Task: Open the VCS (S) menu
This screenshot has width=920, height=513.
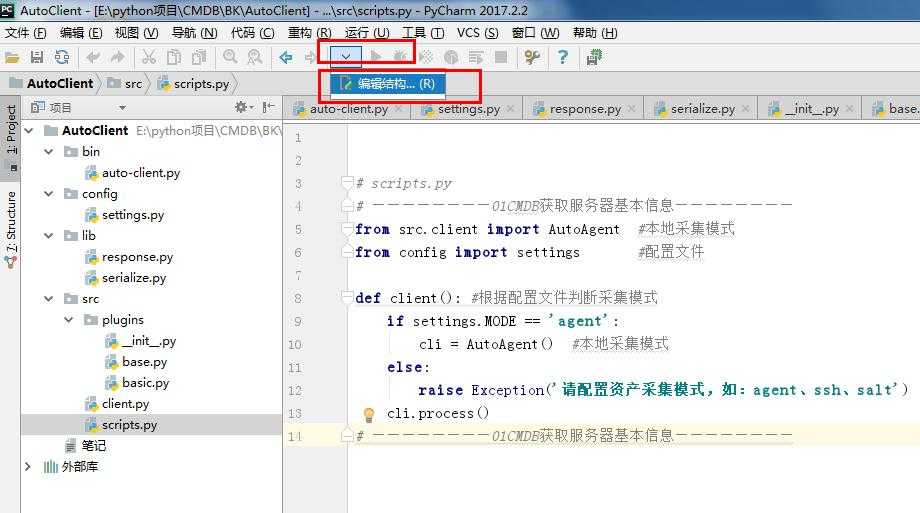Action: tap(478, 33)
